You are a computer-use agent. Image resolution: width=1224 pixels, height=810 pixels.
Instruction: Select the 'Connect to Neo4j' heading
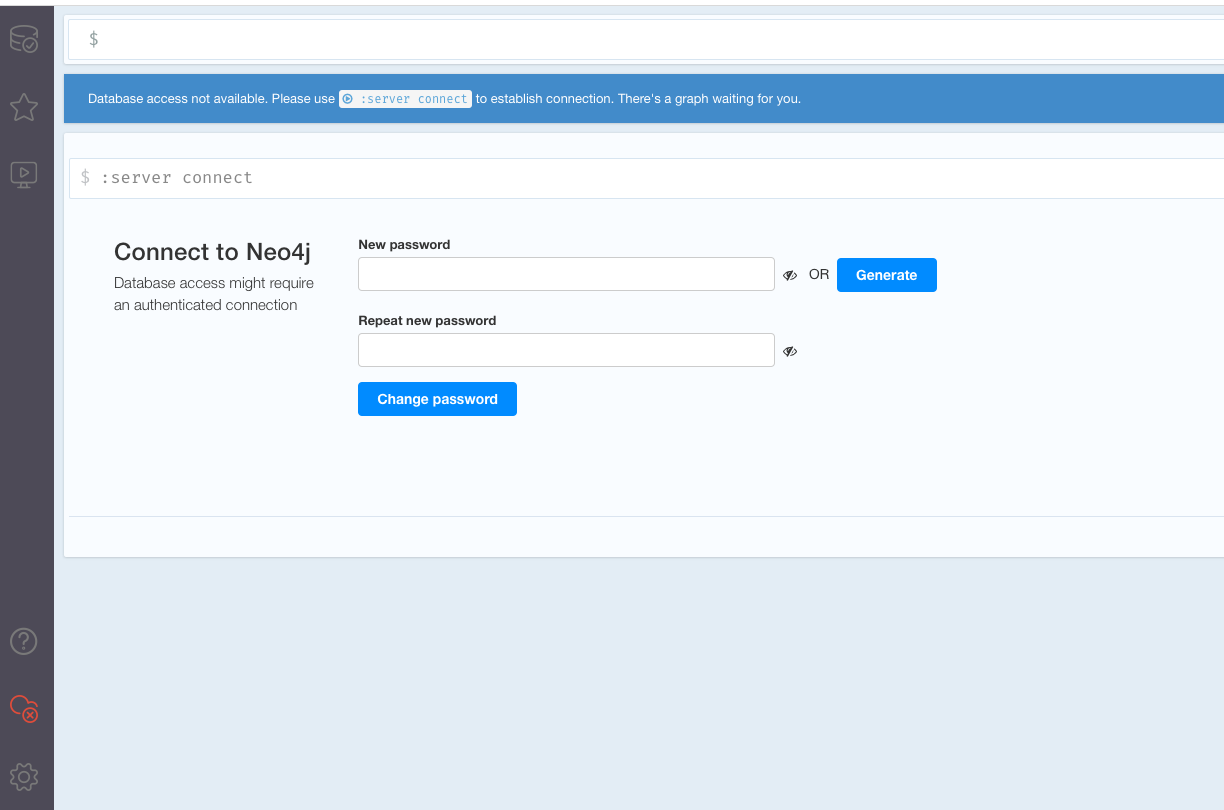pyautogui.click(x=212, y=252)
